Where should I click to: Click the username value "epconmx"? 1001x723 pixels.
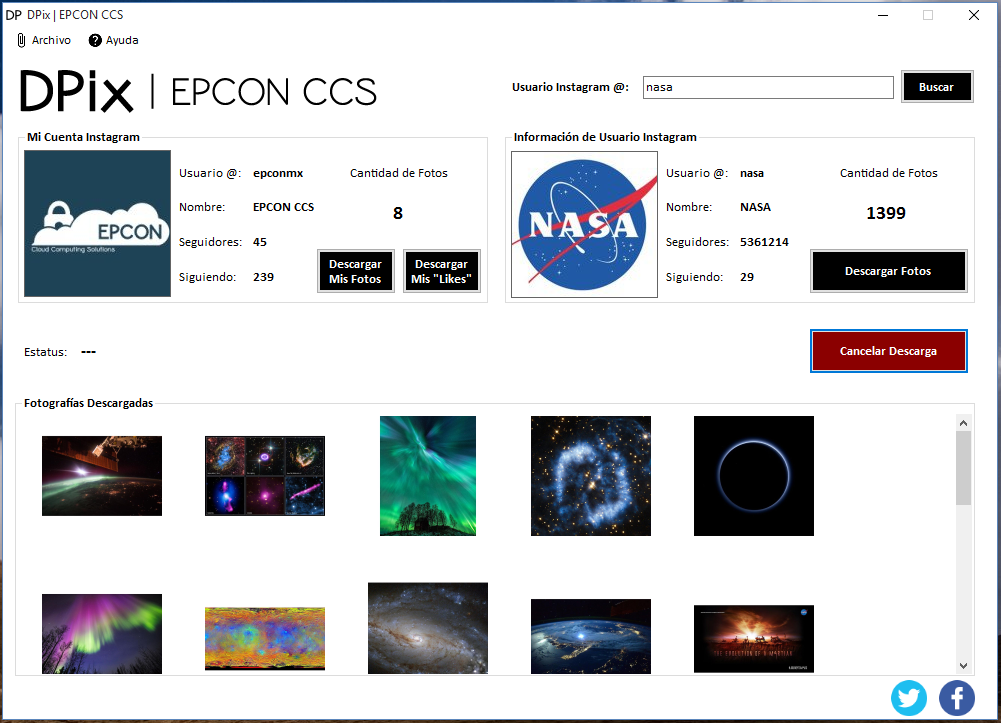click(278, 173)
